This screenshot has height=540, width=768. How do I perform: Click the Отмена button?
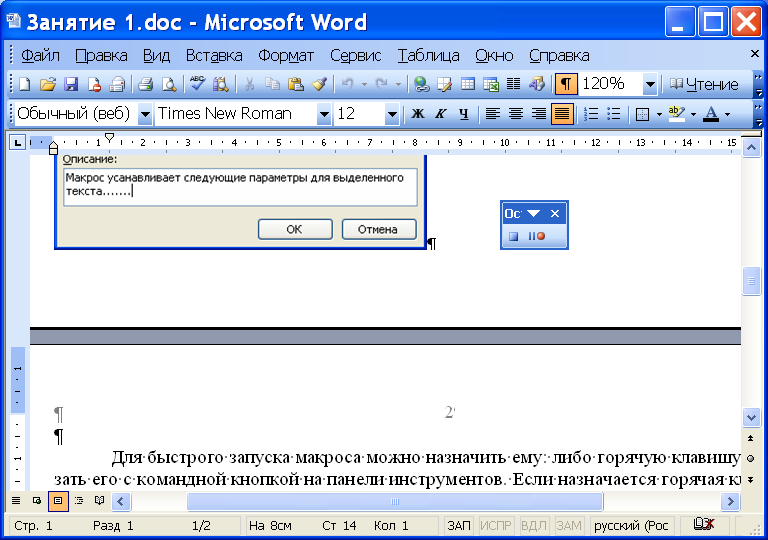379,229
